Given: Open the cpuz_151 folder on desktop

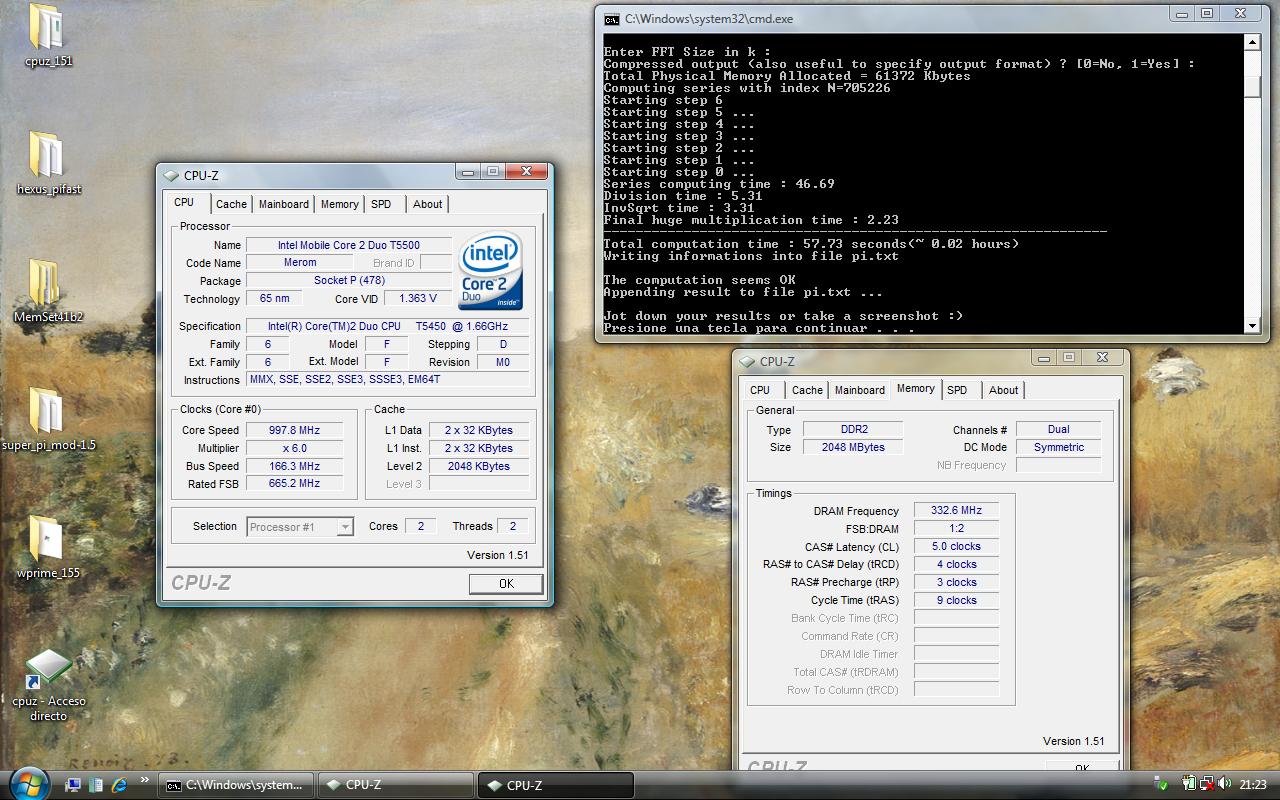Looking at the screenshot, I should coord(47,35).
